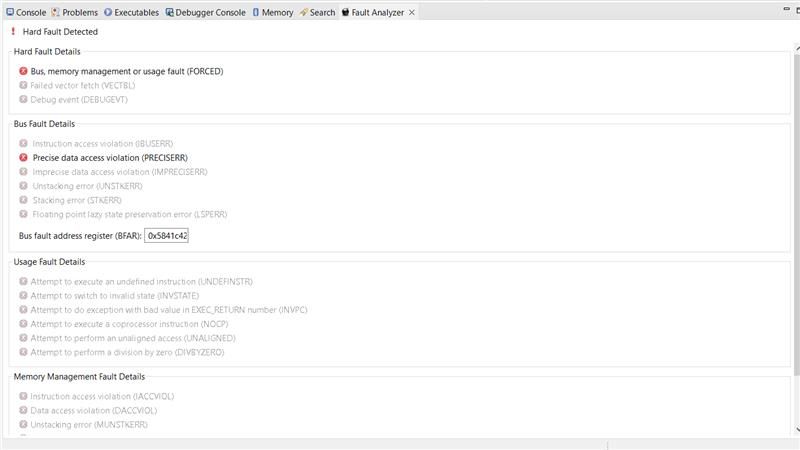This screenshot has width=800, height=450.
Task: Click 'Attempt to execute an undefined instruction' text
Action: click(x=113, y=282)
